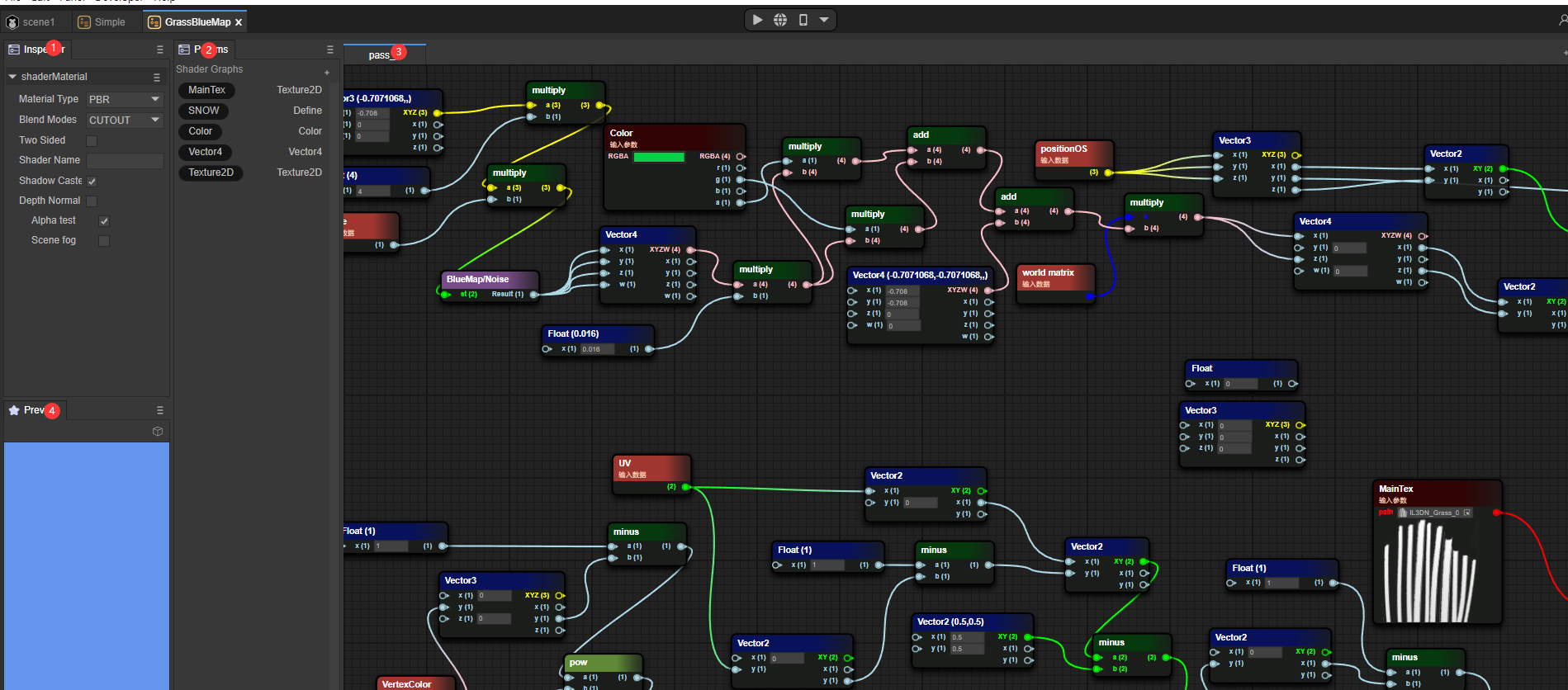This screenshot has height=690, width=1568.
Task: Uncheck the Alpha test checkbox
Action: coord(104,221)
